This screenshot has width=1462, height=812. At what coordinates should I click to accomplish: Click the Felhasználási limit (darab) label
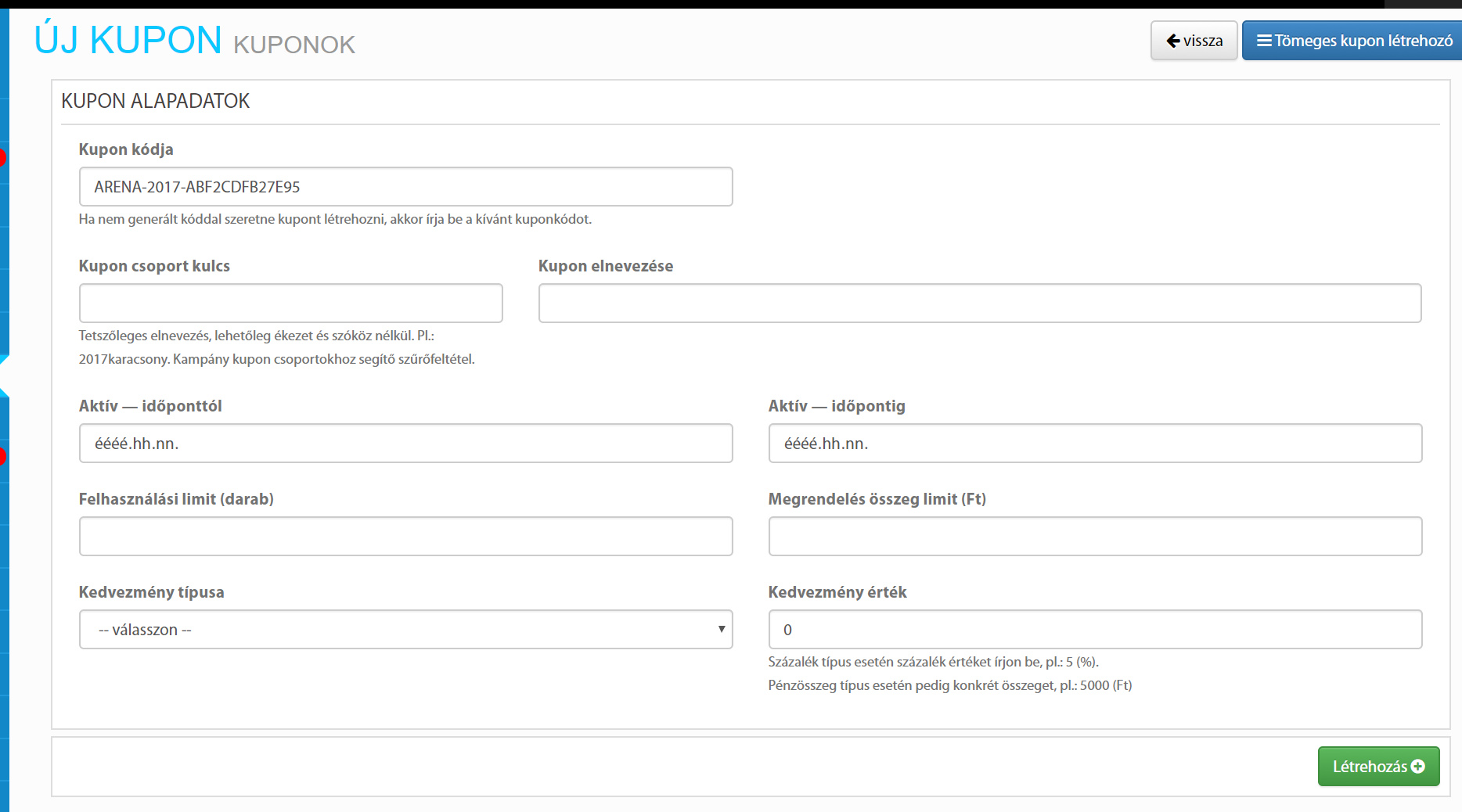click(176, 499)
